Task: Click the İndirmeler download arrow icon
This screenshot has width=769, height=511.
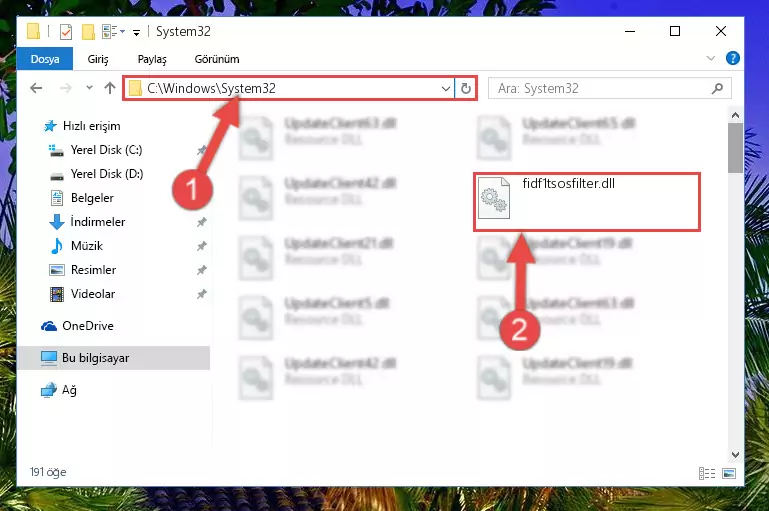Action: point(57,222)
